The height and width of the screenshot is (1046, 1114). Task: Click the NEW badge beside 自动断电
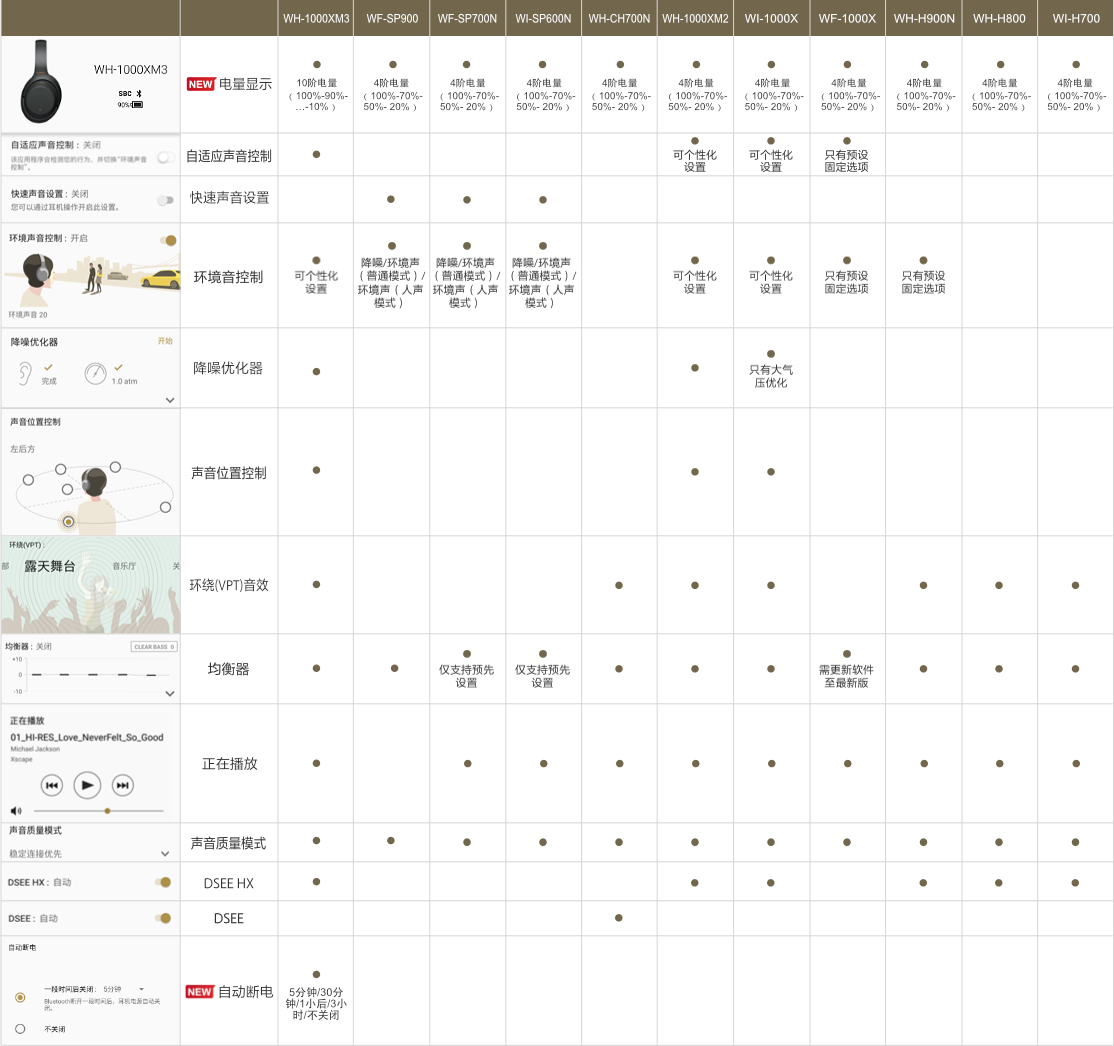200,992
